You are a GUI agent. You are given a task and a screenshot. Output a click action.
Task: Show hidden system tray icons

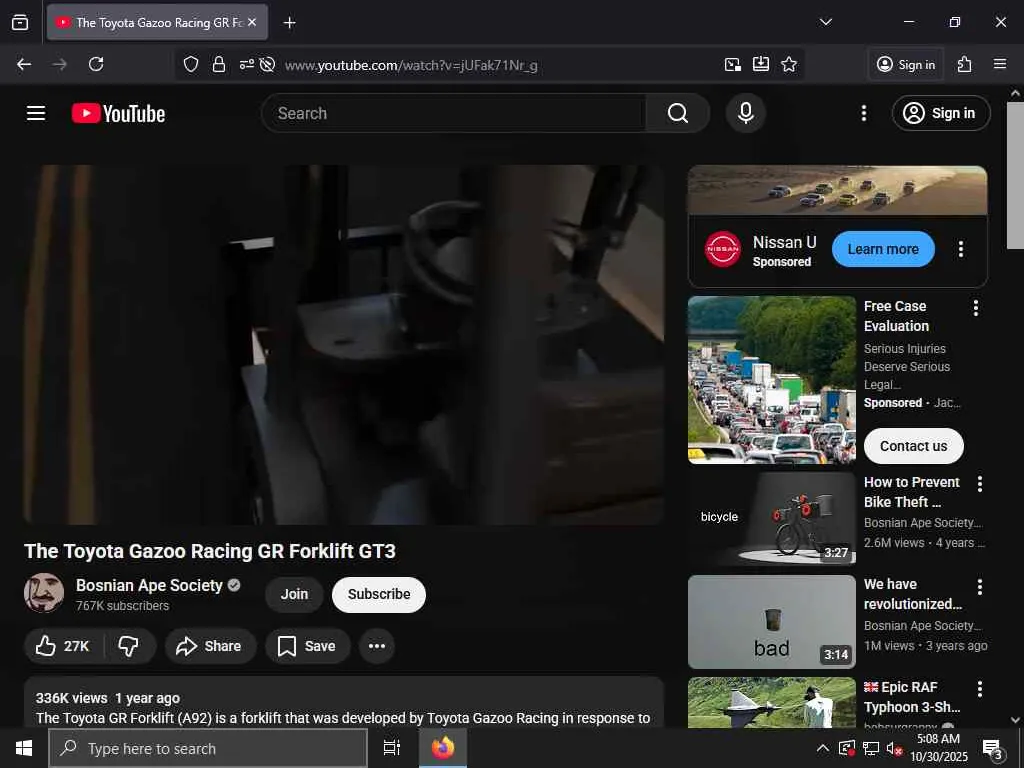[822, 748]
